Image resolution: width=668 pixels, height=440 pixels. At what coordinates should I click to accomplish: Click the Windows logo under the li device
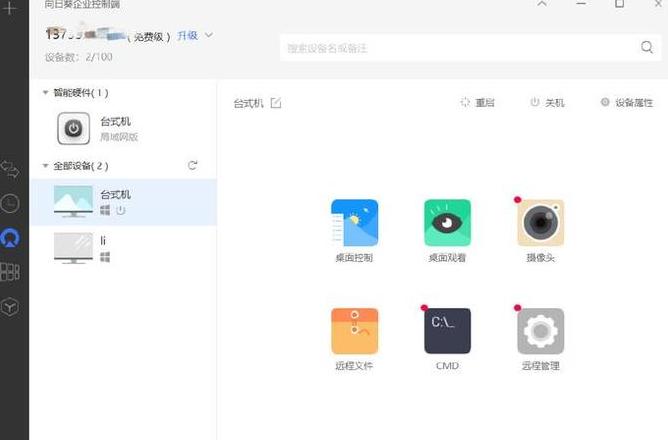(105, 257)
